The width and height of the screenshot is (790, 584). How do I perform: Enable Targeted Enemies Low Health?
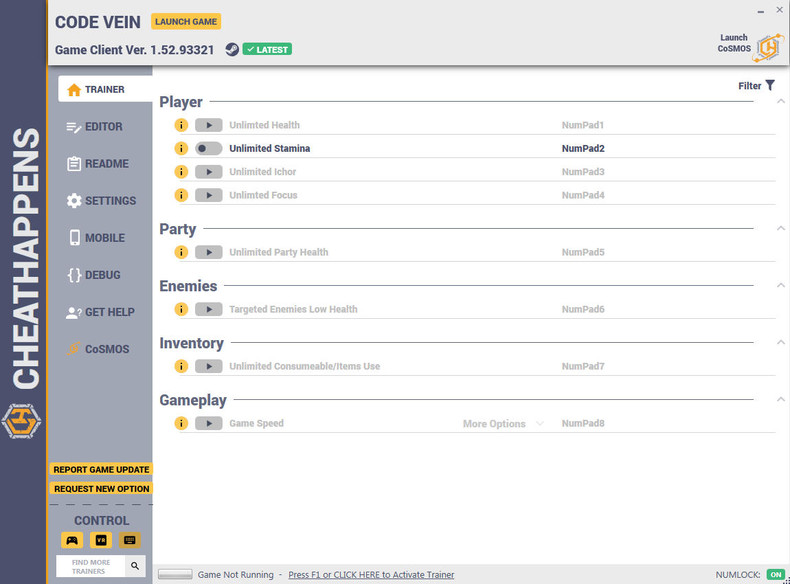tap(209, 309)
